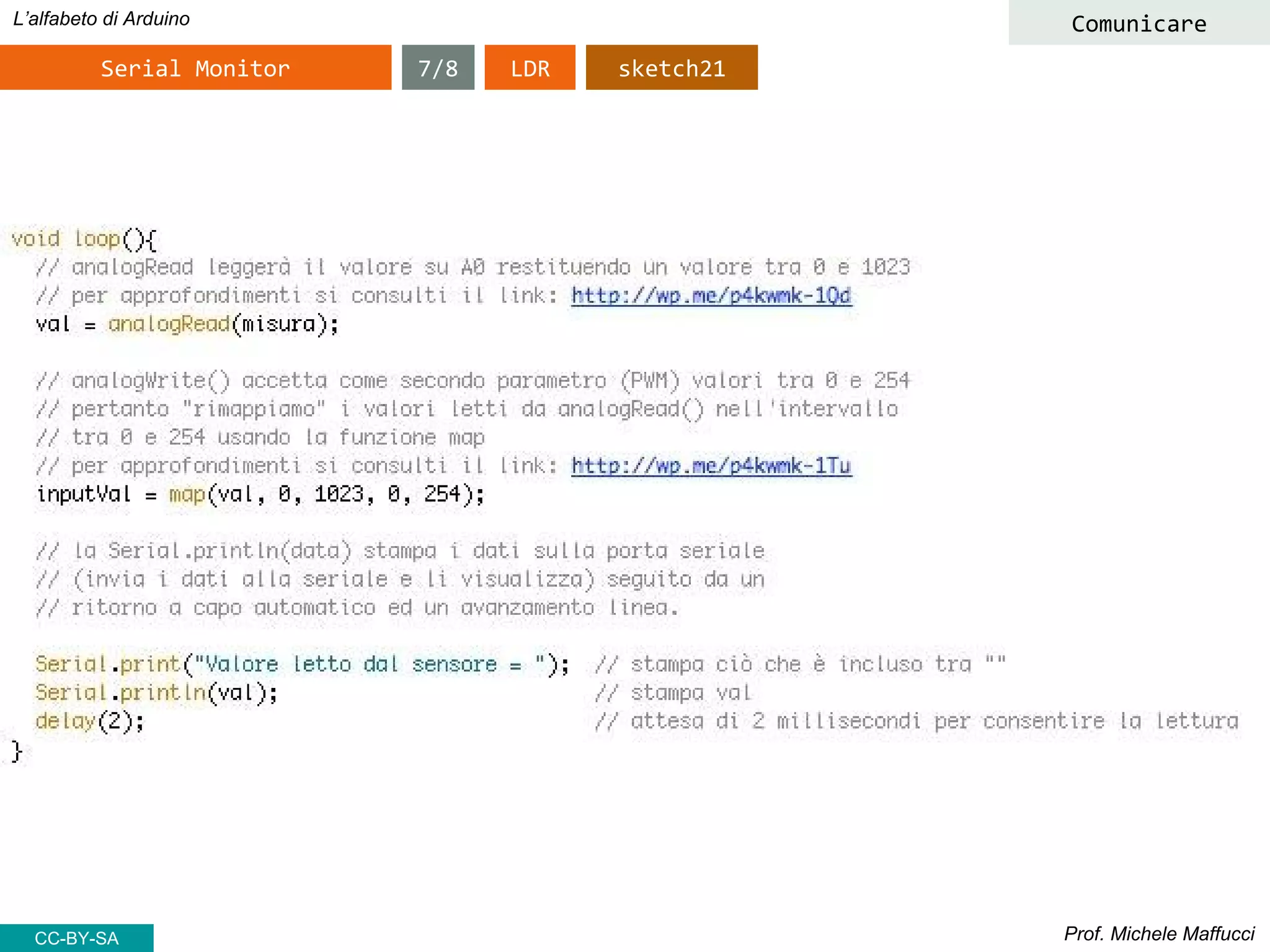Click the L'alfabeto di Arduino title

(101, 19)
